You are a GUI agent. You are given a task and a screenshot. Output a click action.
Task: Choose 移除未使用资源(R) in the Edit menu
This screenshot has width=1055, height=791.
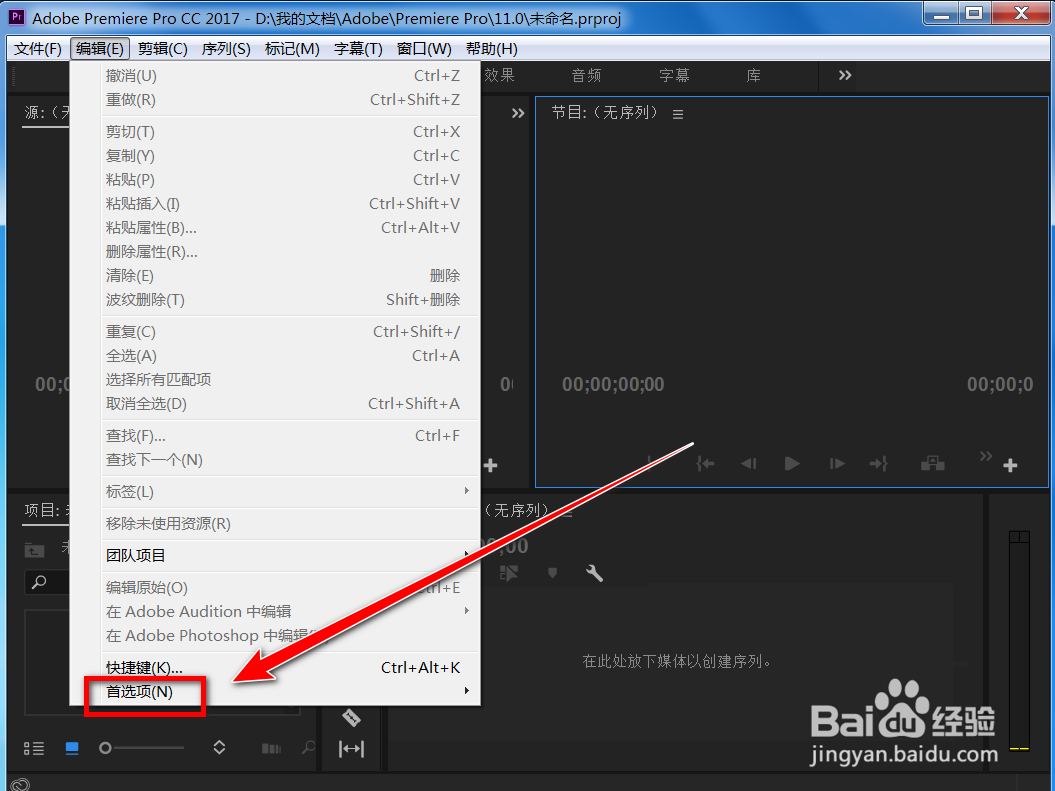tap(289, 523)
